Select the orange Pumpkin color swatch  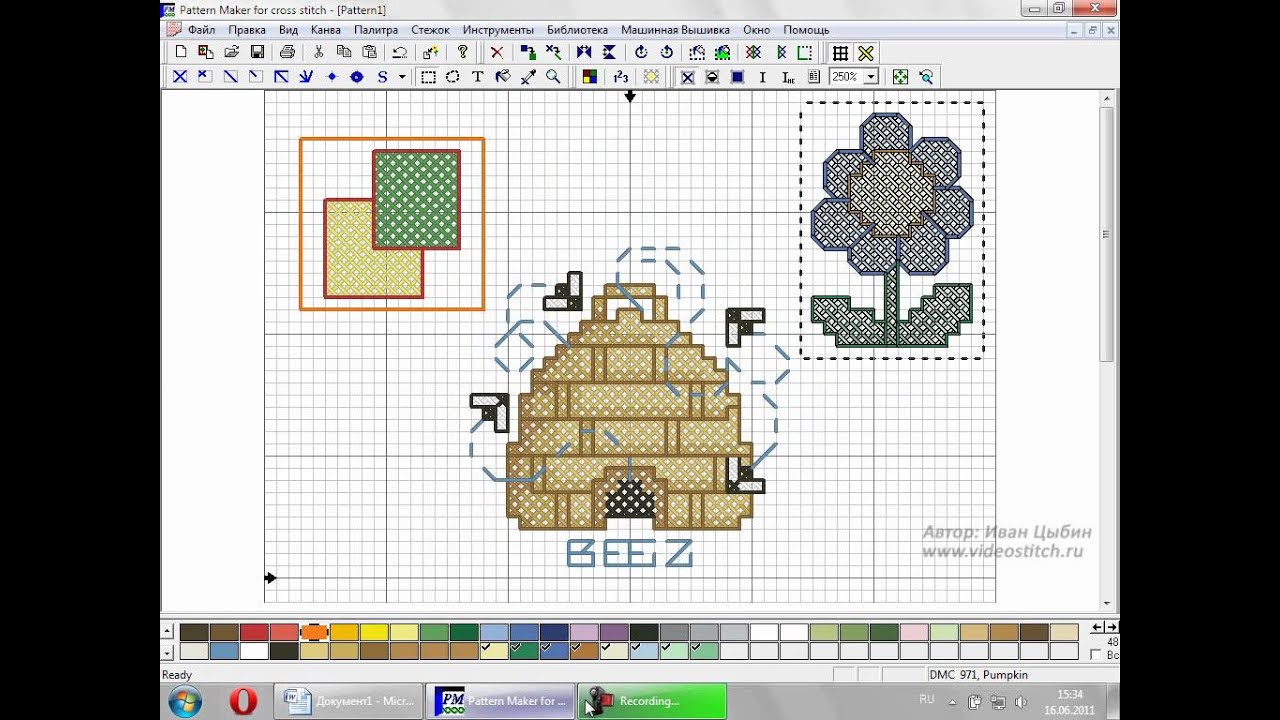point(314,632)
